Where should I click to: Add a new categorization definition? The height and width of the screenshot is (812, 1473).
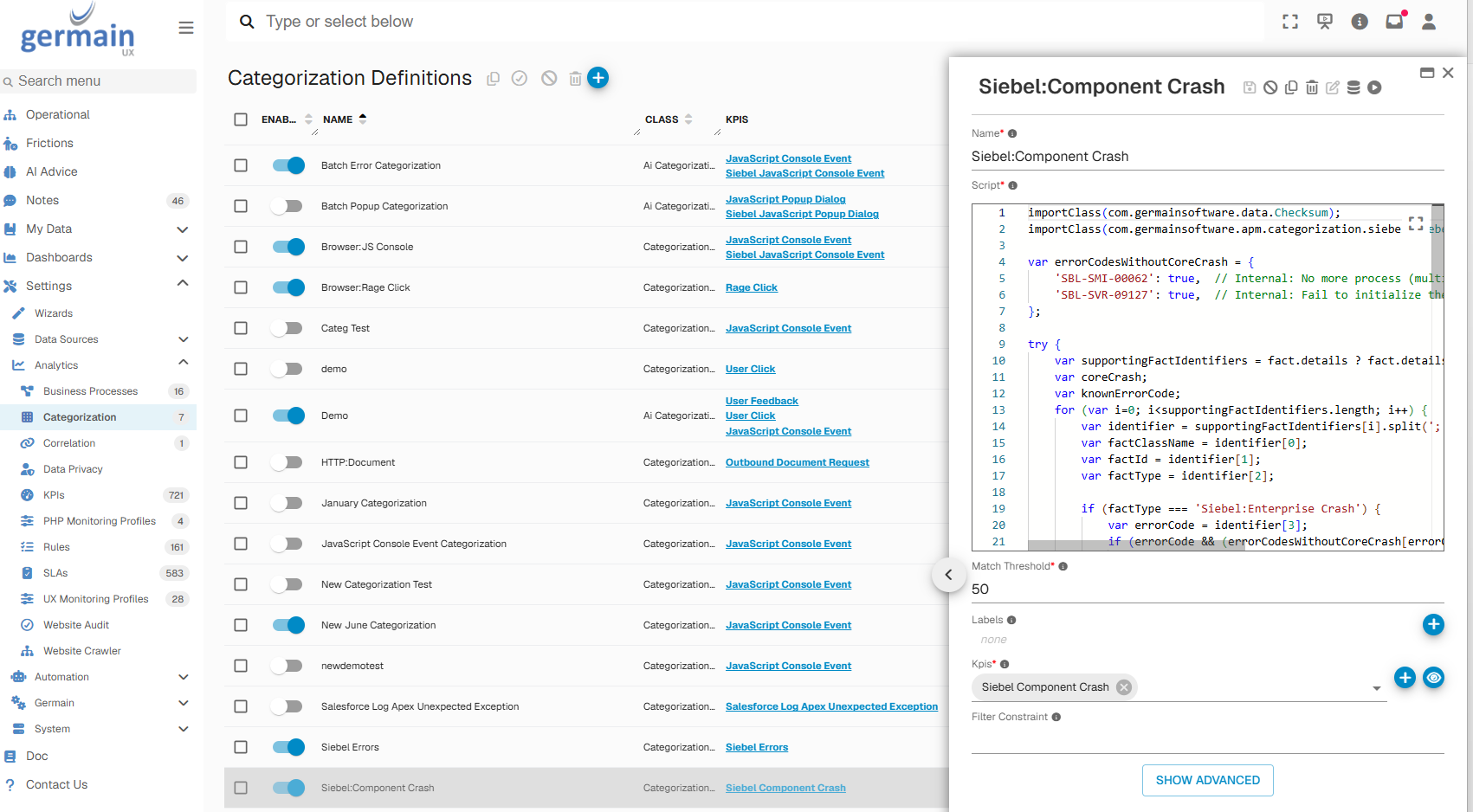598,78
